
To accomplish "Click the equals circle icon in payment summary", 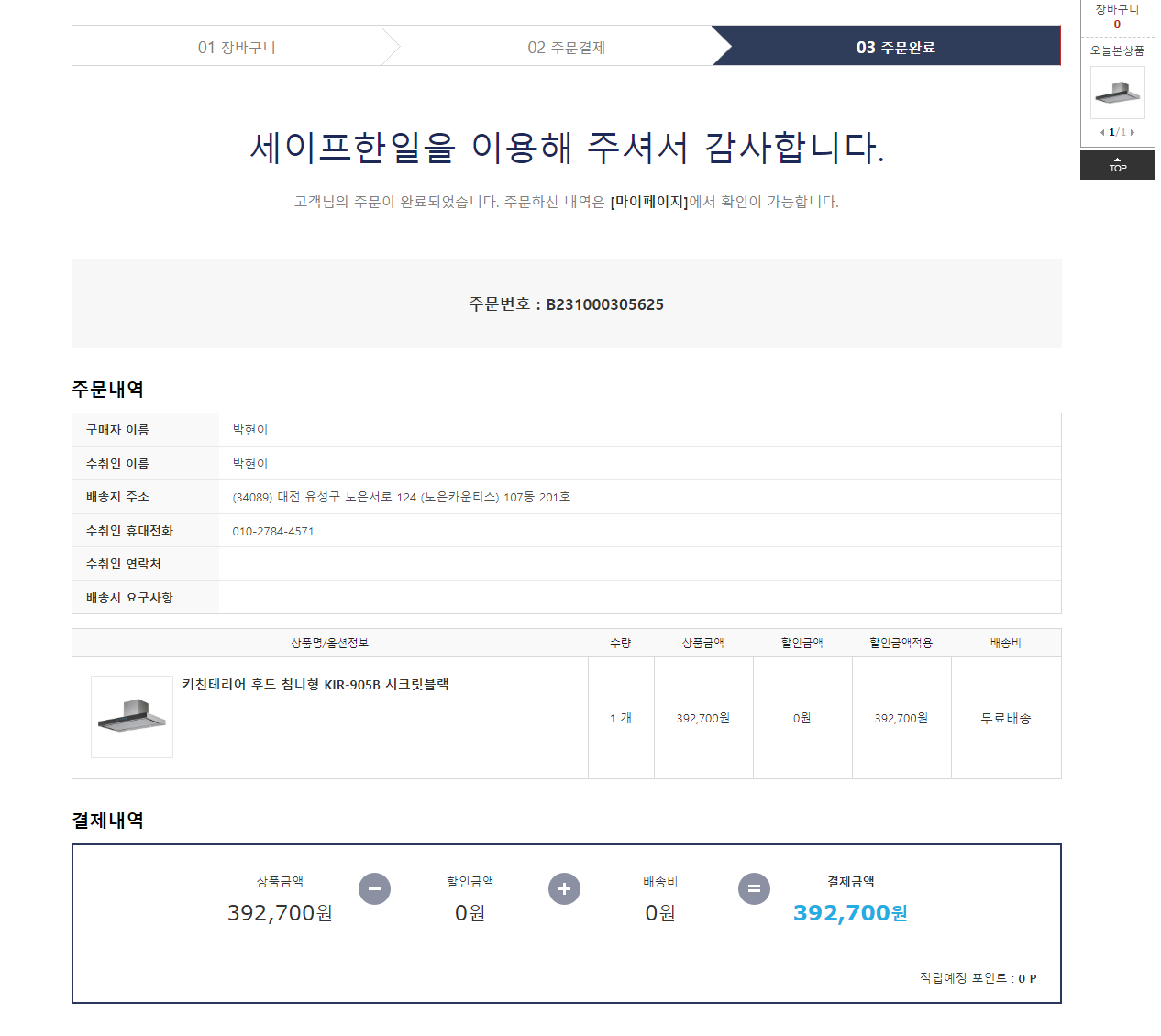I will [x=754, y=888].
